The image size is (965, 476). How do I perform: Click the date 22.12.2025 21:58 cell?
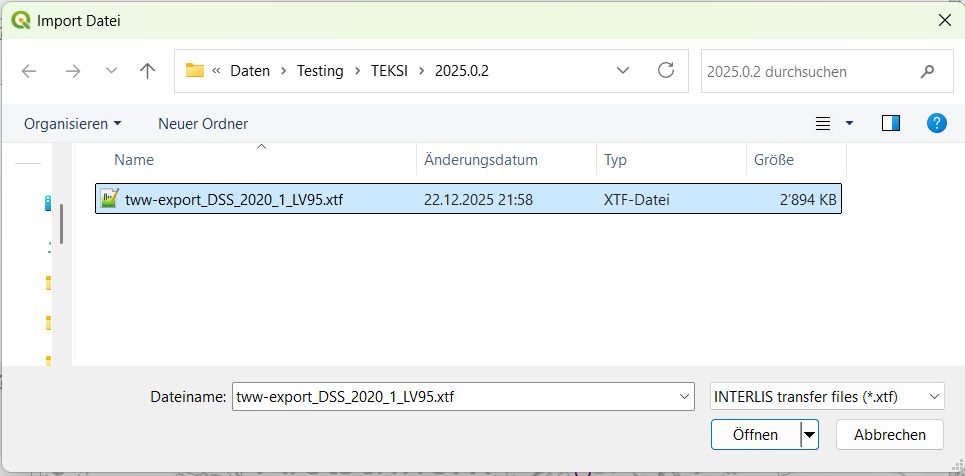[478, 200]
